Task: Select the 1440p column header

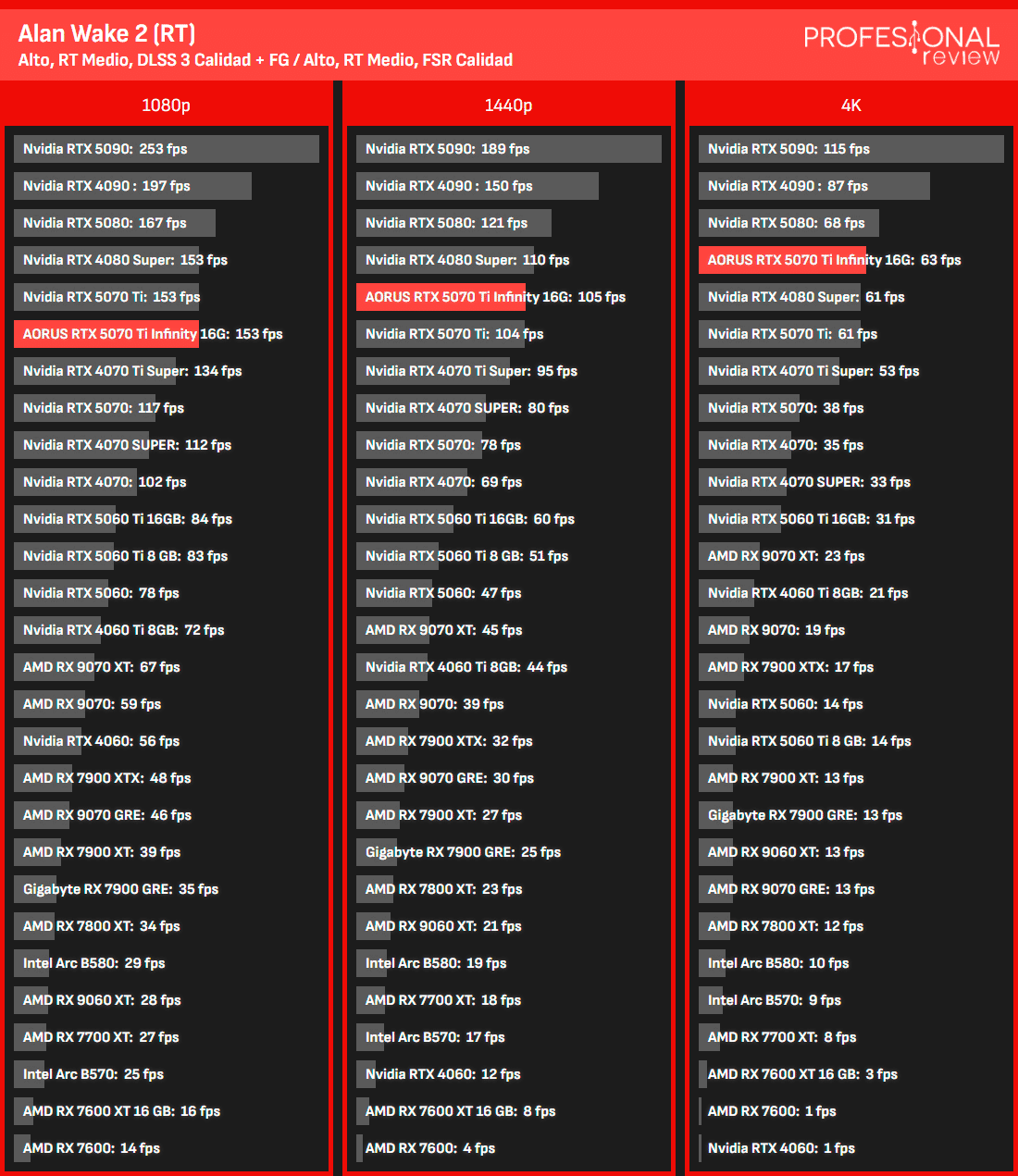Action: pos(508,105)
